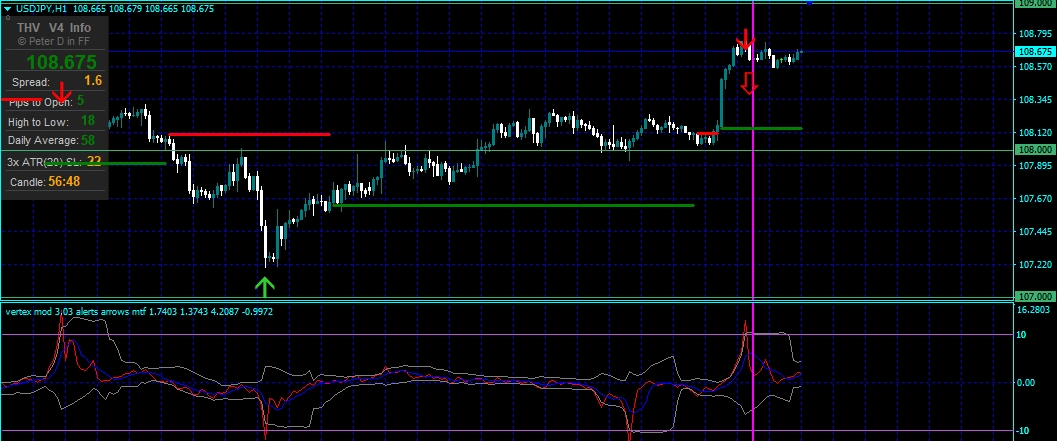Click the 109.000 level label on the price axis

1035,3
